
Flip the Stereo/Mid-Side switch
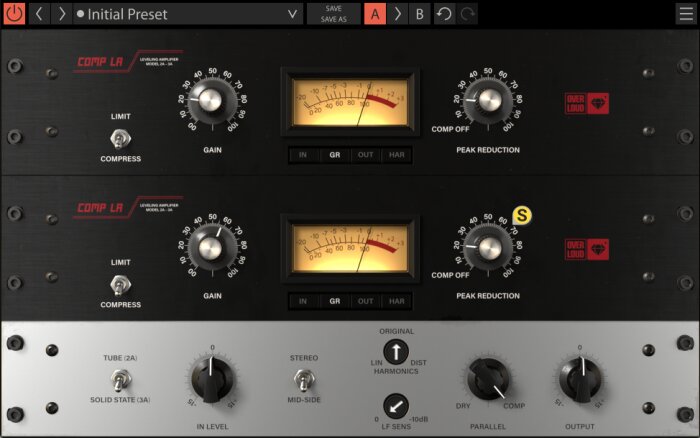tap(304, 380)
